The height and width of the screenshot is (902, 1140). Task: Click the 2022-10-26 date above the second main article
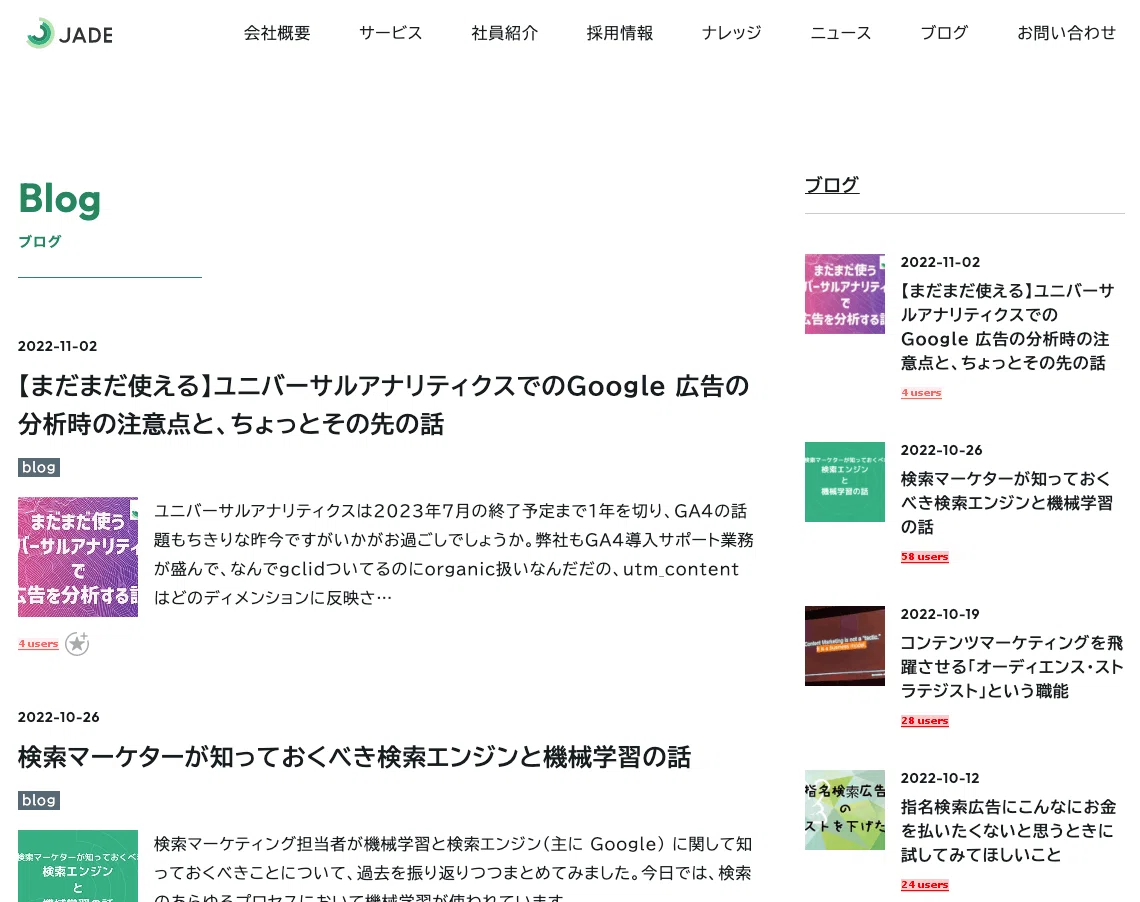[x=59, y=717]
